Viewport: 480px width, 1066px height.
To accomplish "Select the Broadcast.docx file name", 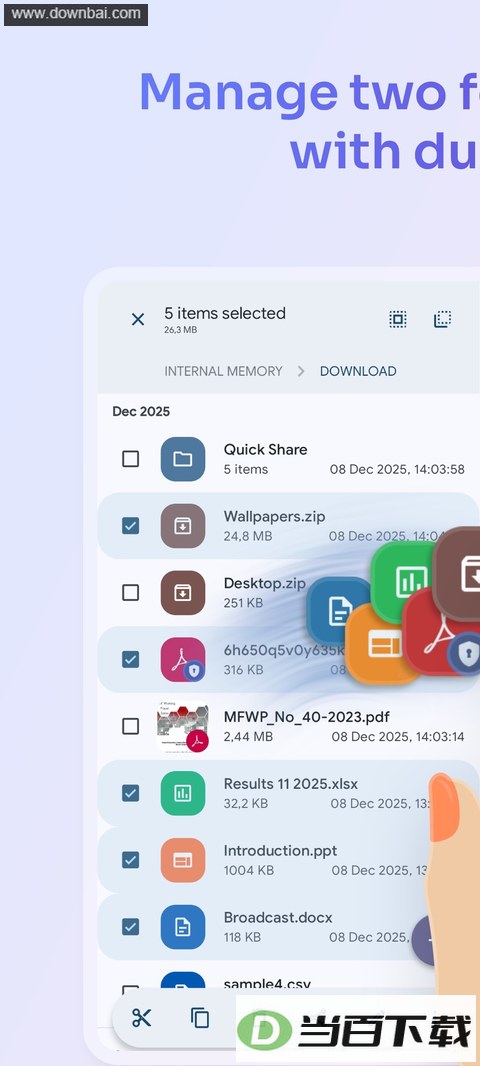I will (x=278, y=917).
